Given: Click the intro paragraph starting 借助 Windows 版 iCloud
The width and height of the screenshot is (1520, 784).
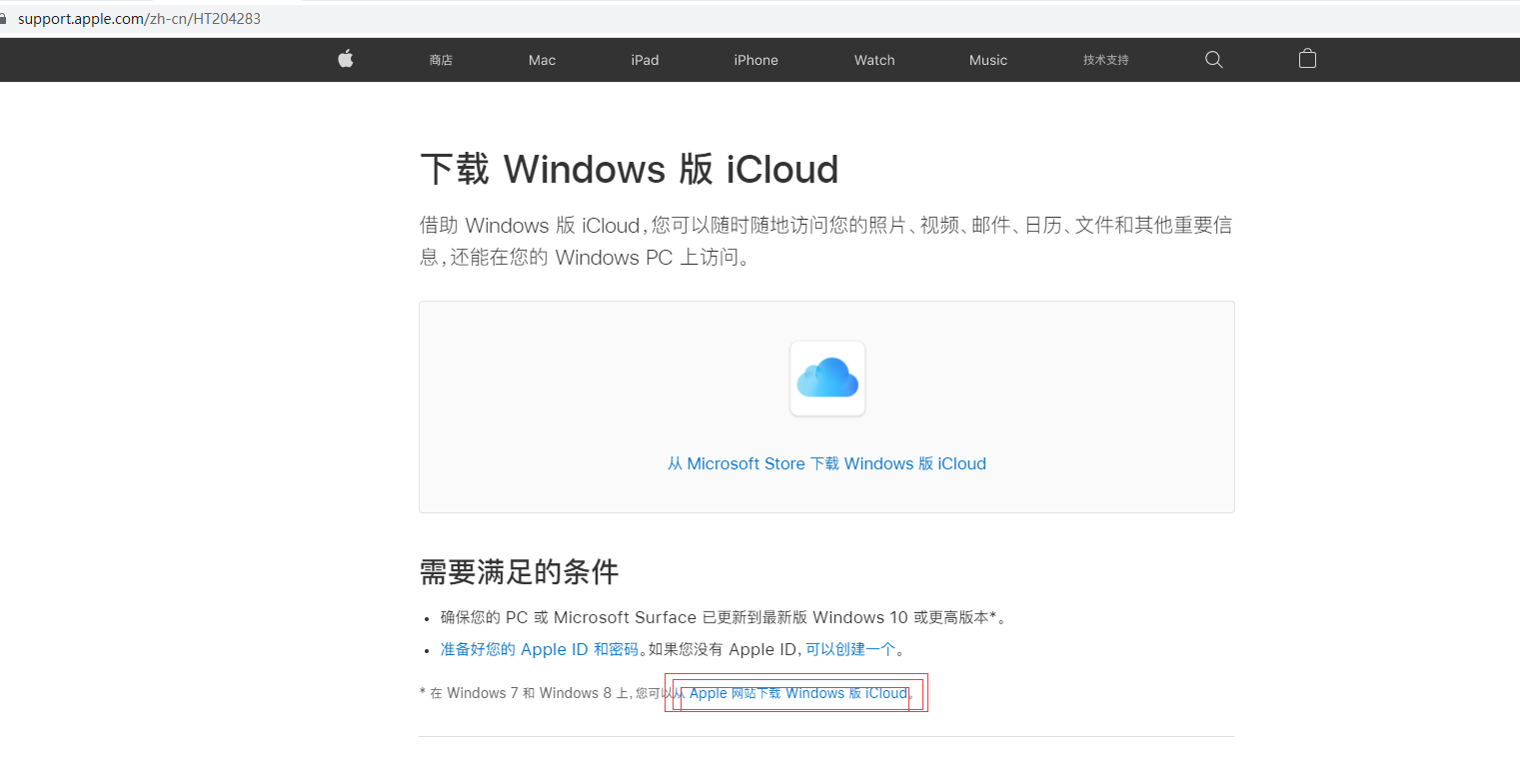Looking at the screenshot, I should [825, 241].
